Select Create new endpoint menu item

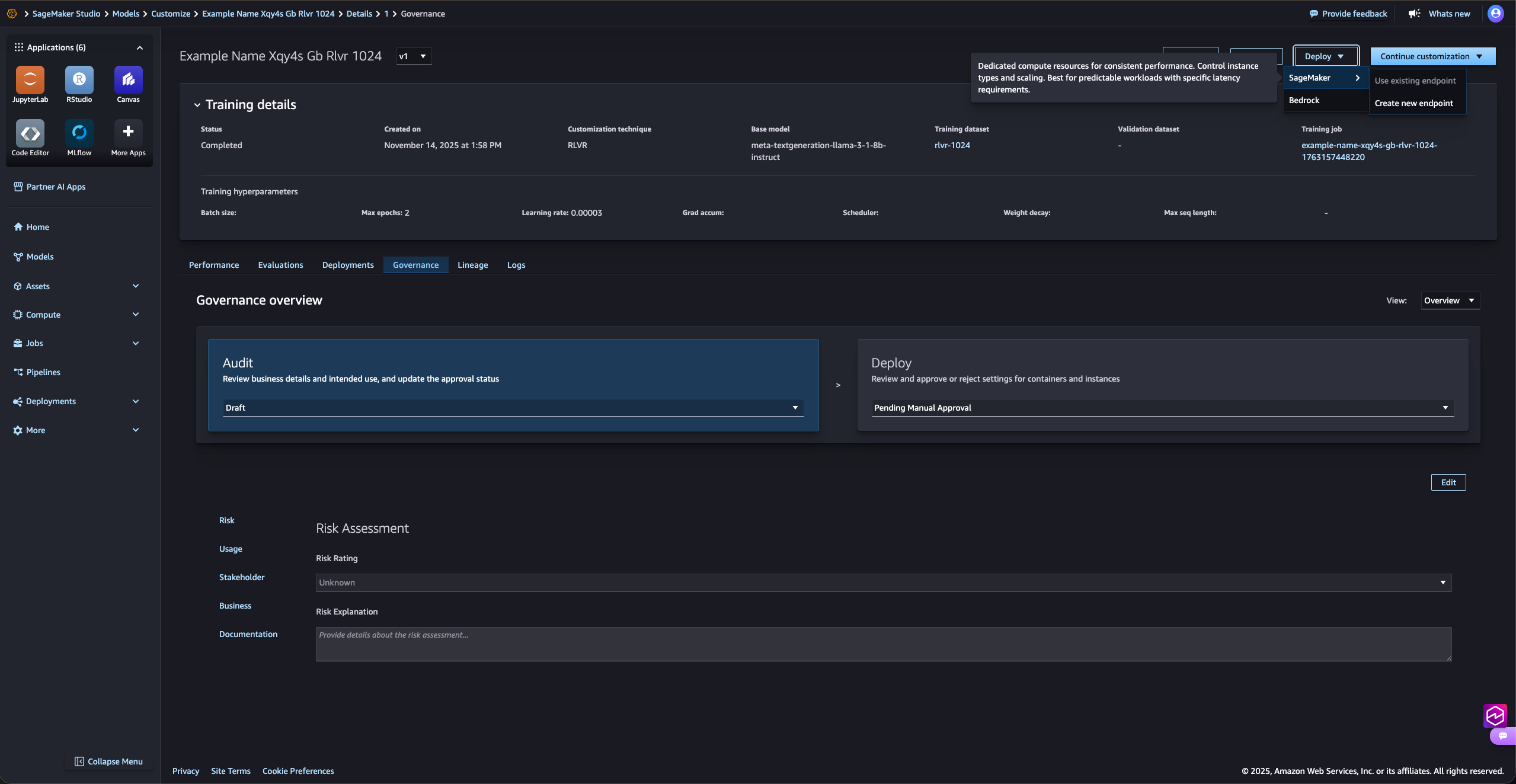(1413, 103)
